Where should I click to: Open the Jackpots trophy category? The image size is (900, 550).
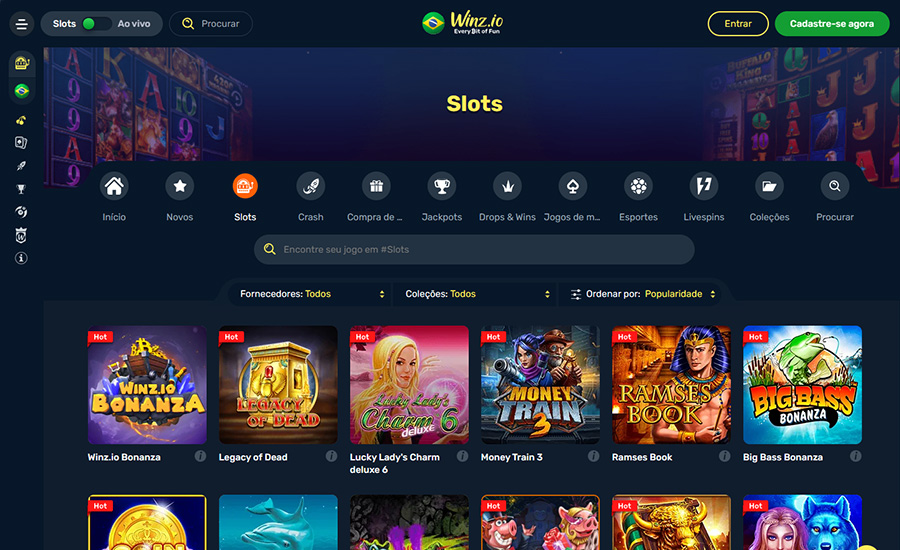pos(441,186)
